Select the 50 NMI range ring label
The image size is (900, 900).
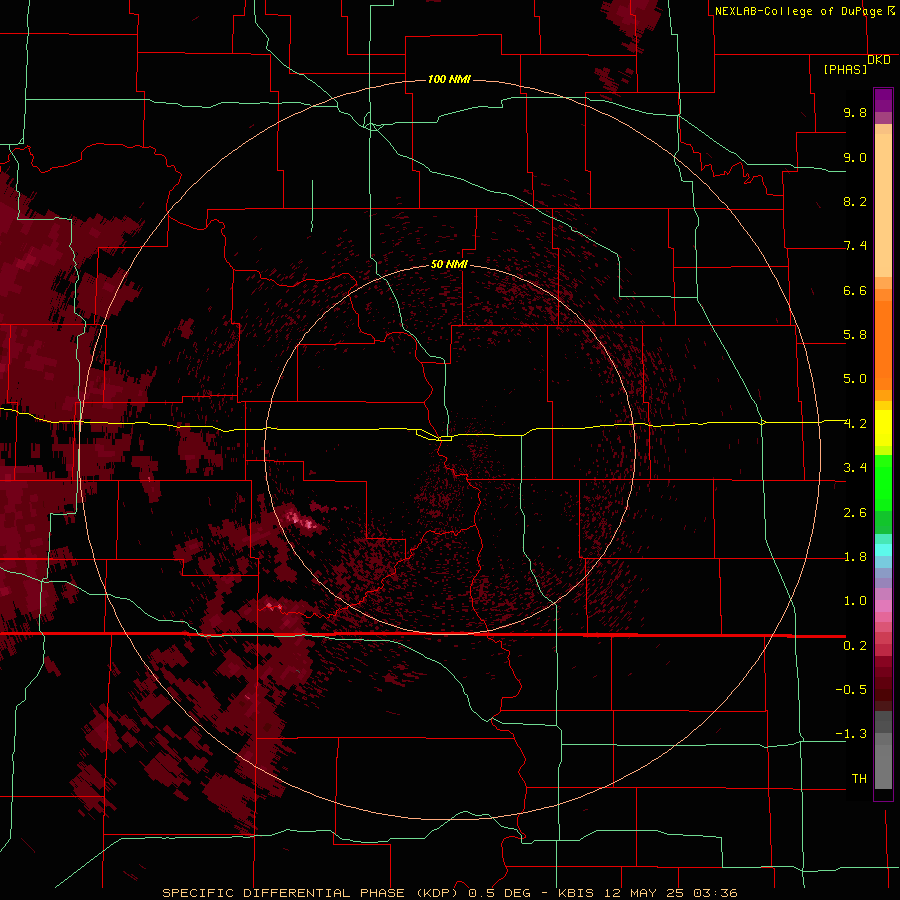[x=449, y=264]
